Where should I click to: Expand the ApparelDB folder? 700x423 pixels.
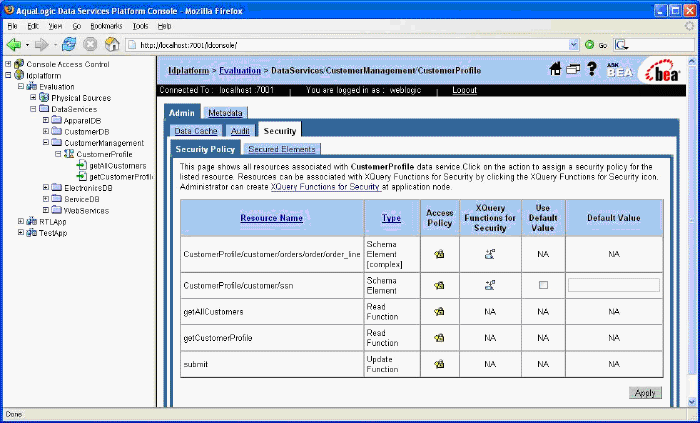click(46, 120)
